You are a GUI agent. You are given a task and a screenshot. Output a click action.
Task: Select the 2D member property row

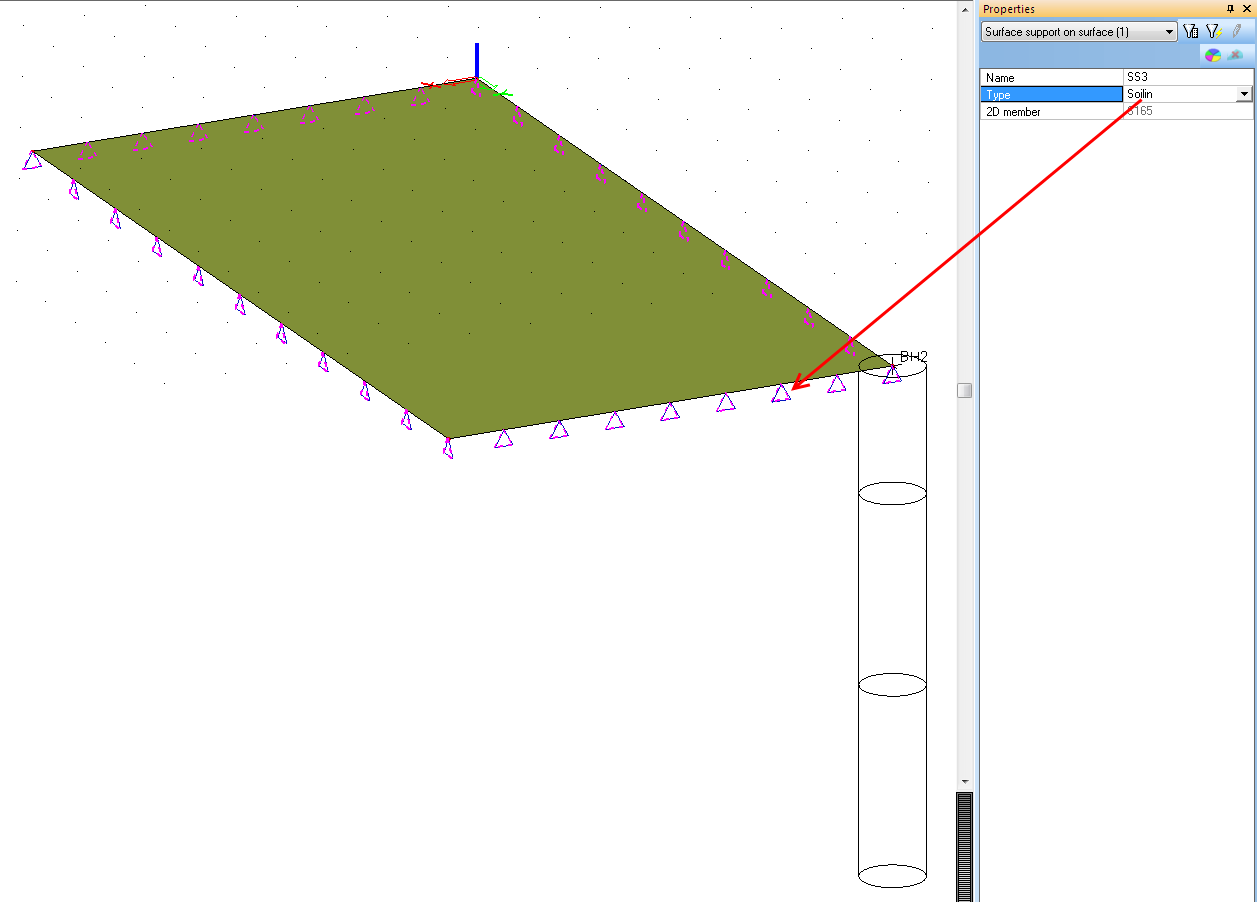[1052, 112]
